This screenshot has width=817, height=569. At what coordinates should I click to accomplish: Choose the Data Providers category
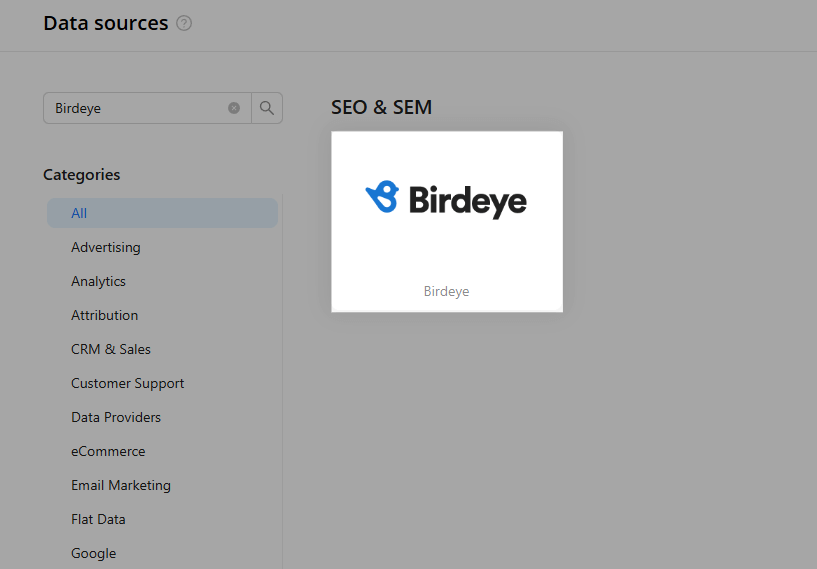(x=116, y=417)
